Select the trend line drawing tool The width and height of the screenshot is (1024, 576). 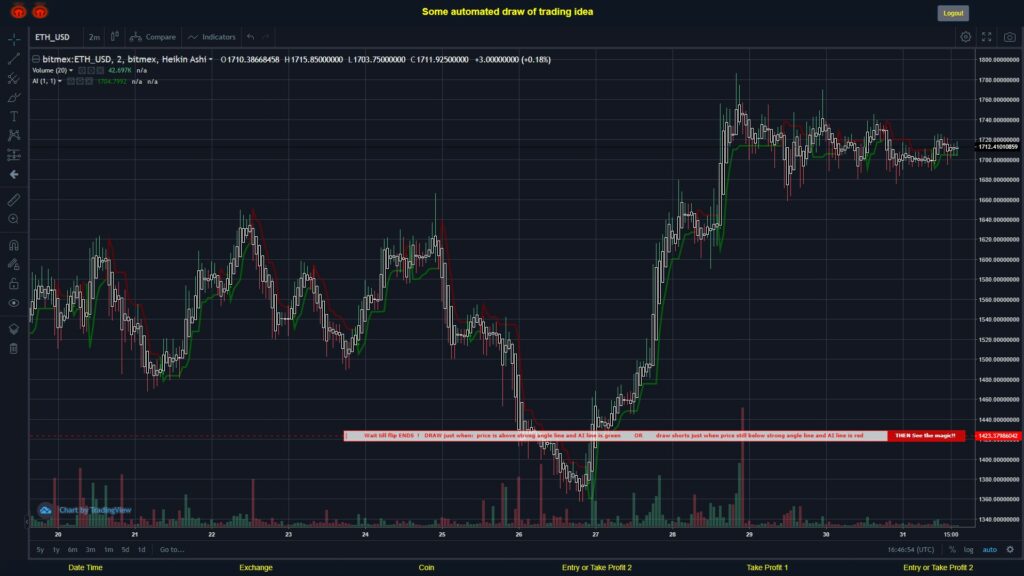click(14, 59)
